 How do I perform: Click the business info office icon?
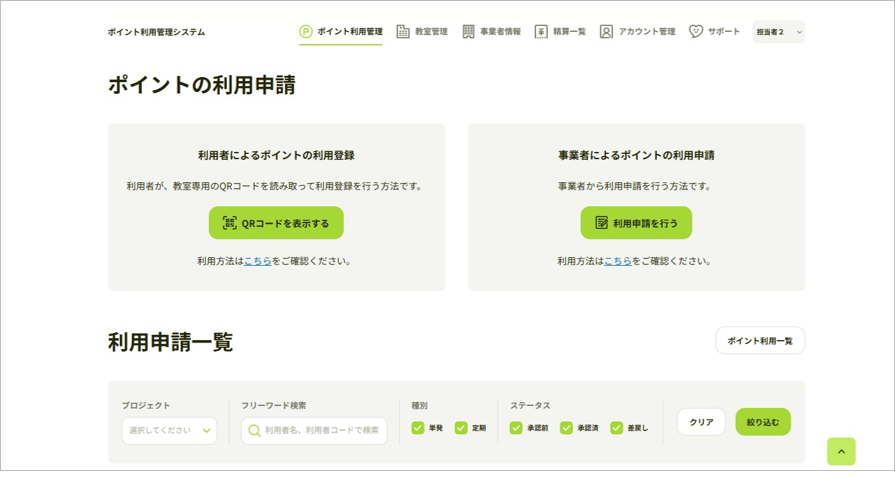[x=468, y=32]
